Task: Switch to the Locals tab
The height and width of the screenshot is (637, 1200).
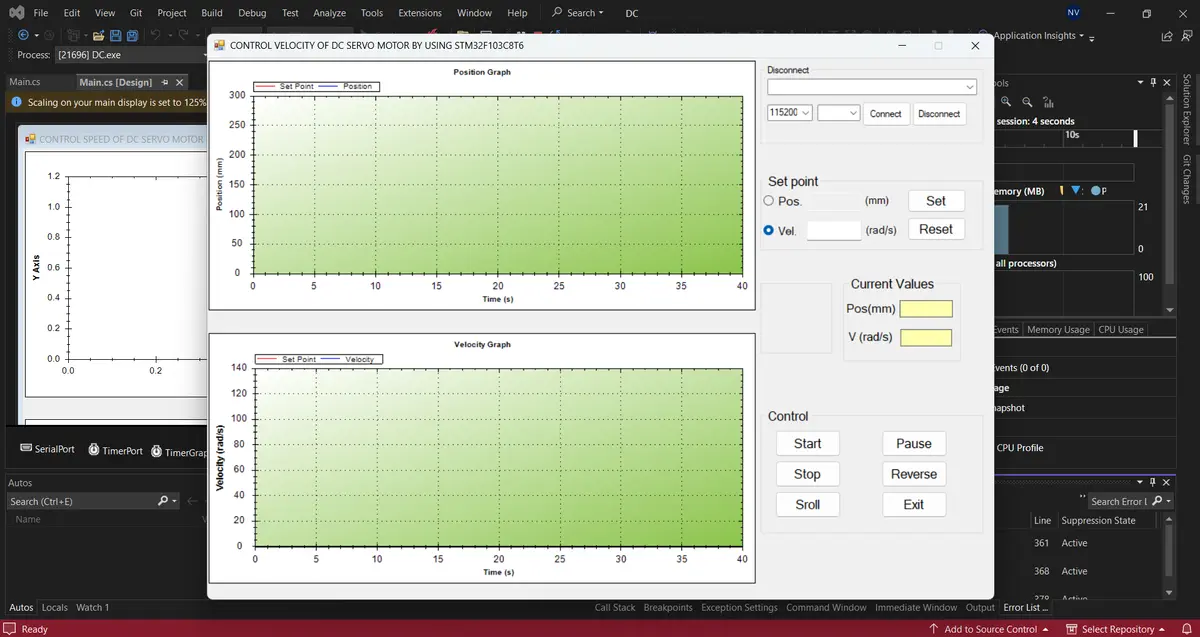Action: 54,607
